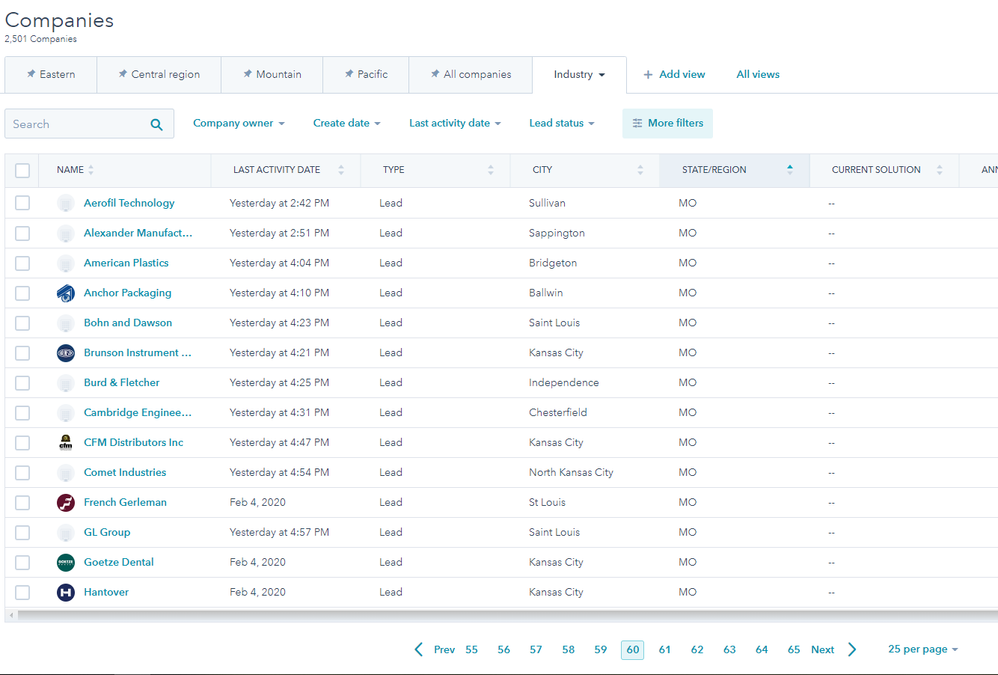Sort by City column arrows

pyautogui.click(x=640, y=170)
